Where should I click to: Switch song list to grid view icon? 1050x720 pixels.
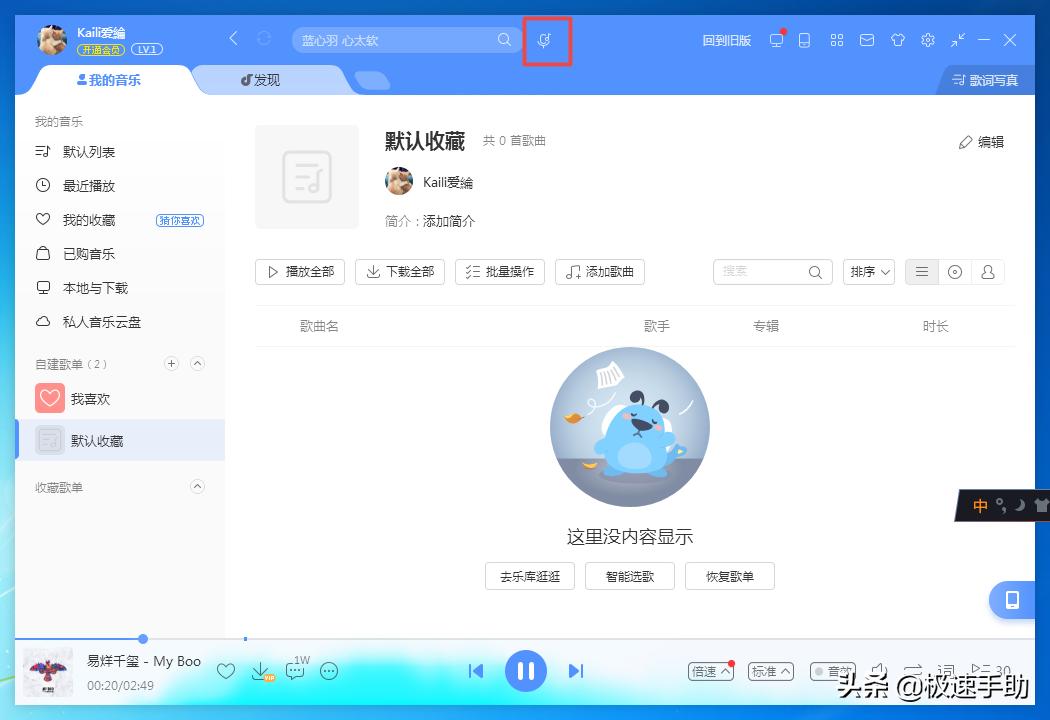954,271
